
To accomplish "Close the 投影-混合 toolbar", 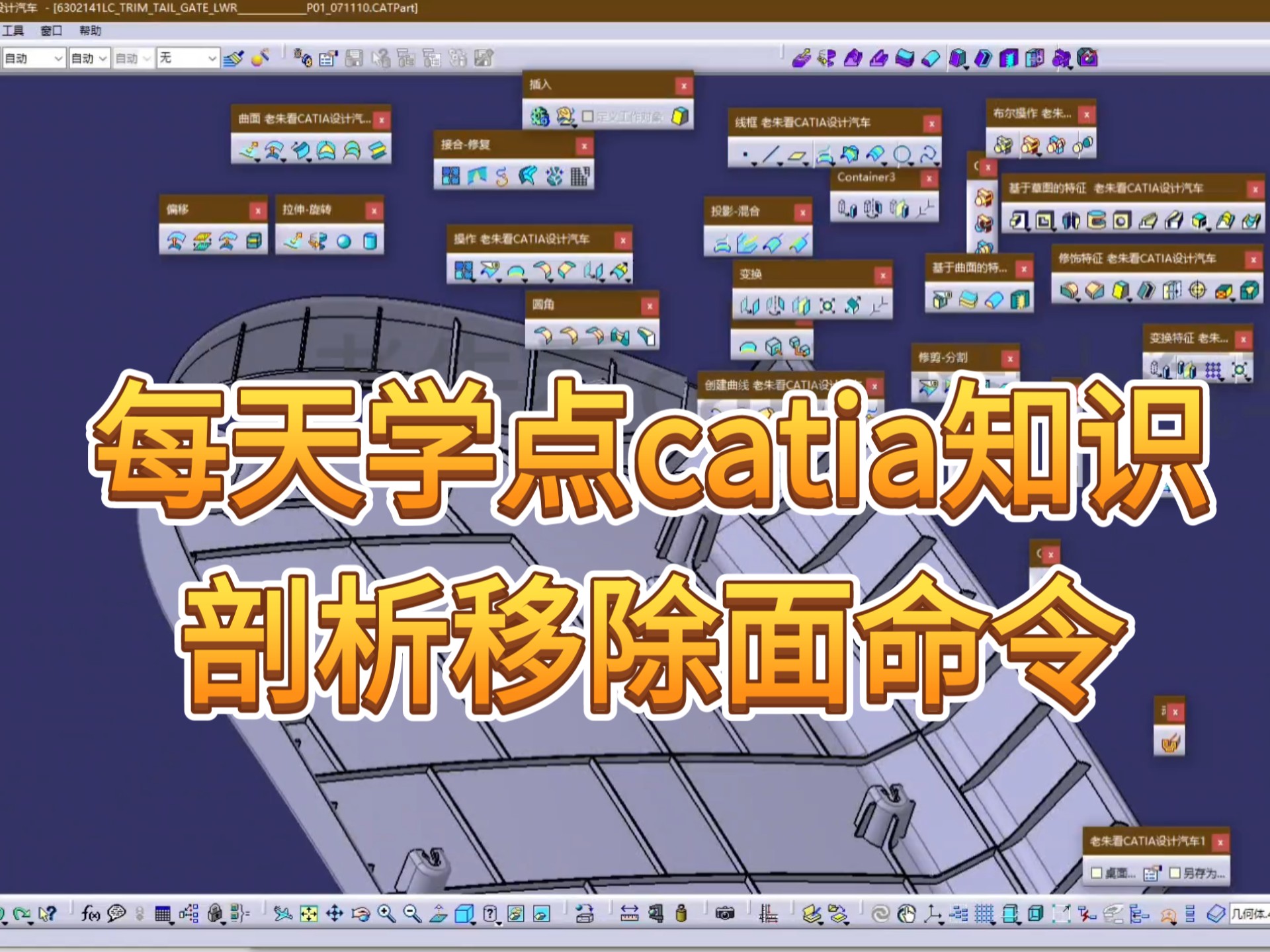I will 803,213.
